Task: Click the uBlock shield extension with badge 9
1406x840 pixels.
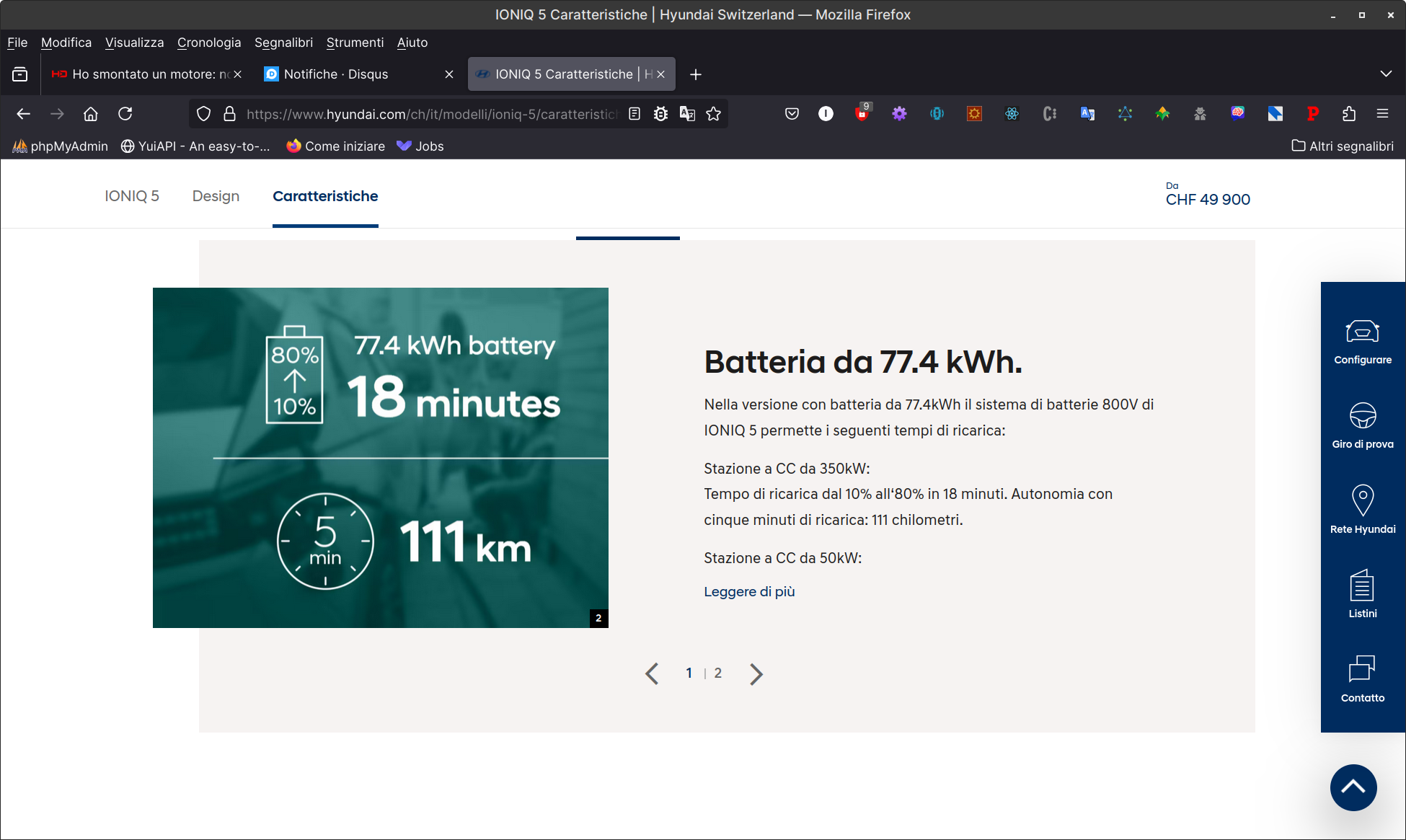Action: pos(862,112)
